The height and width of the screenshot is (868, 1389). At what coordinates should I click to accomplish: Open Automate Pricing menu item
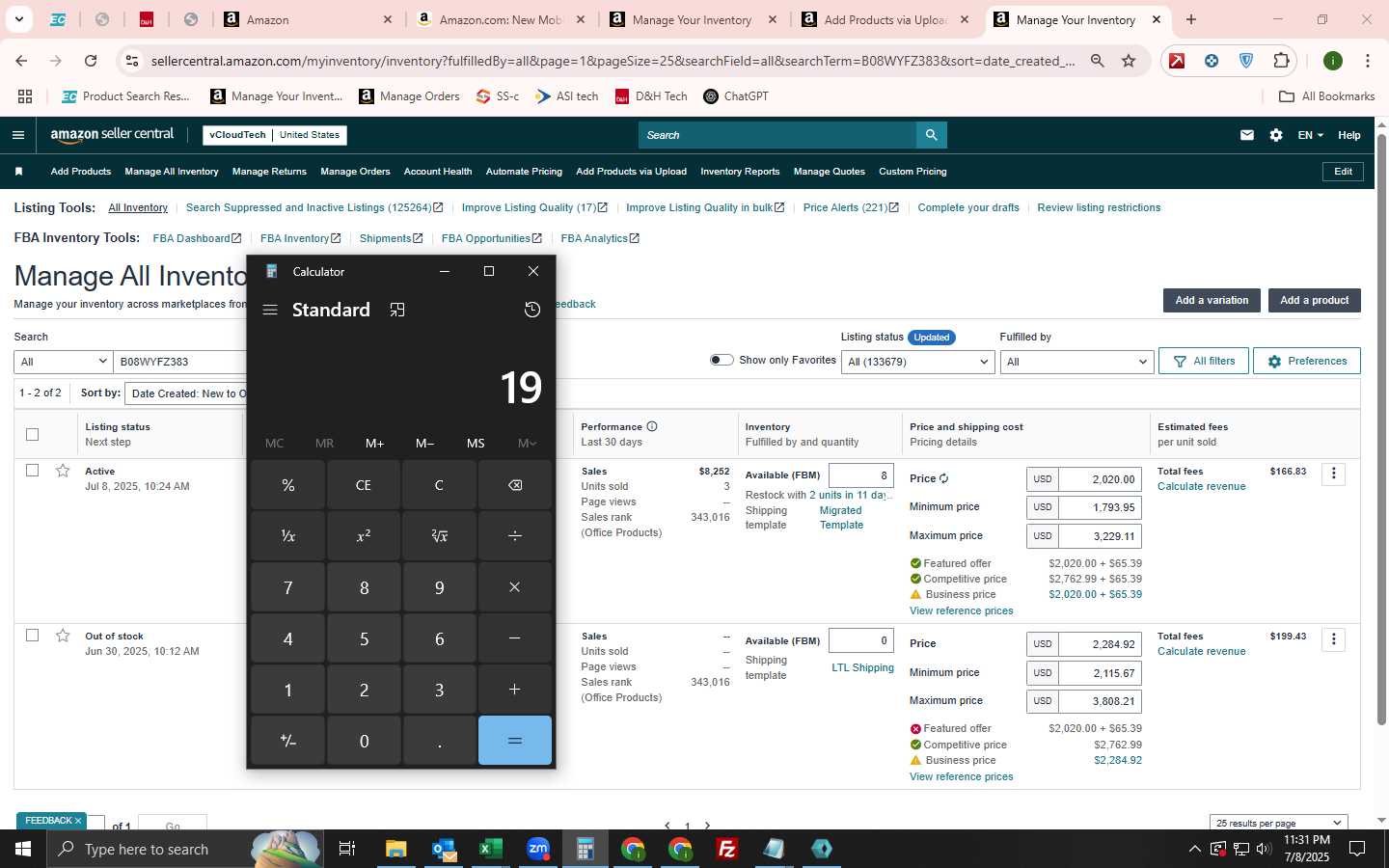524,172
